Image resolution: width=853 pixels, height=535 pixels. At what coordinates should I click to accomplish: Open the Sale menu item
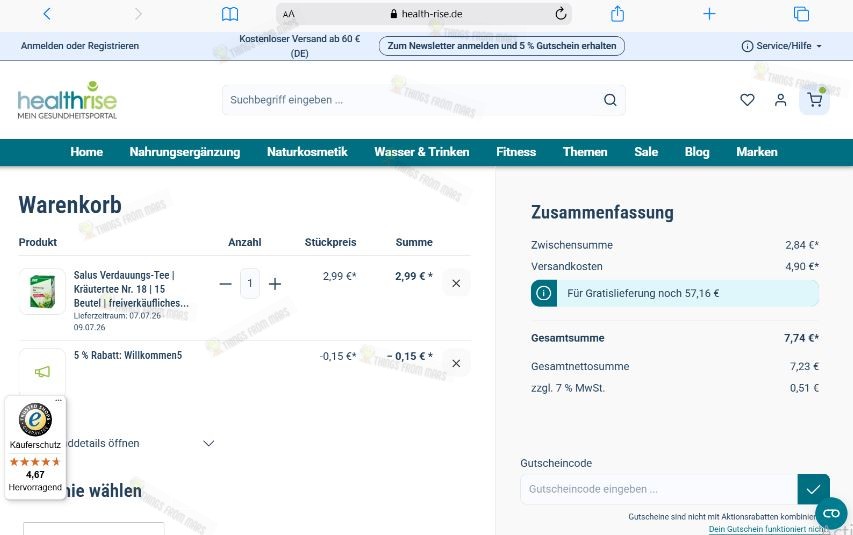point(646,152)
